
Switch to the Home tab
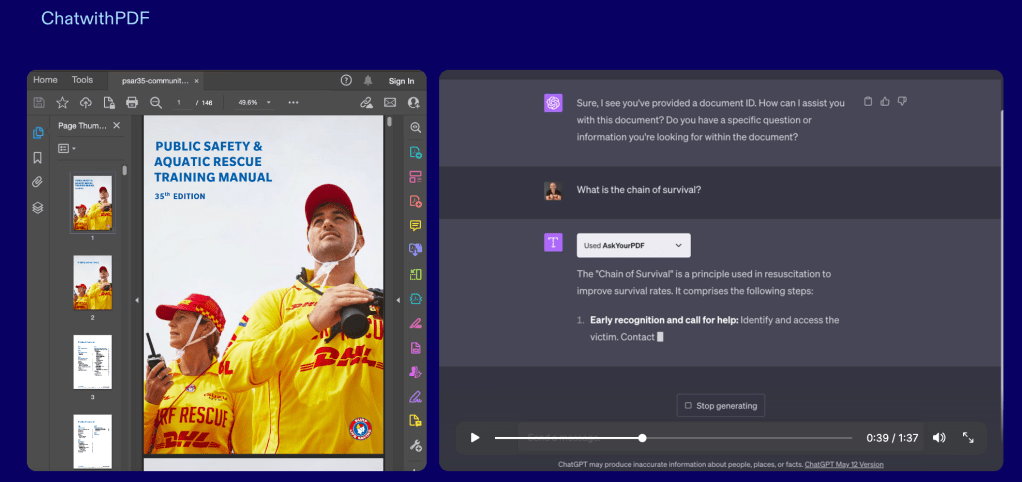(x=45, y=80)
